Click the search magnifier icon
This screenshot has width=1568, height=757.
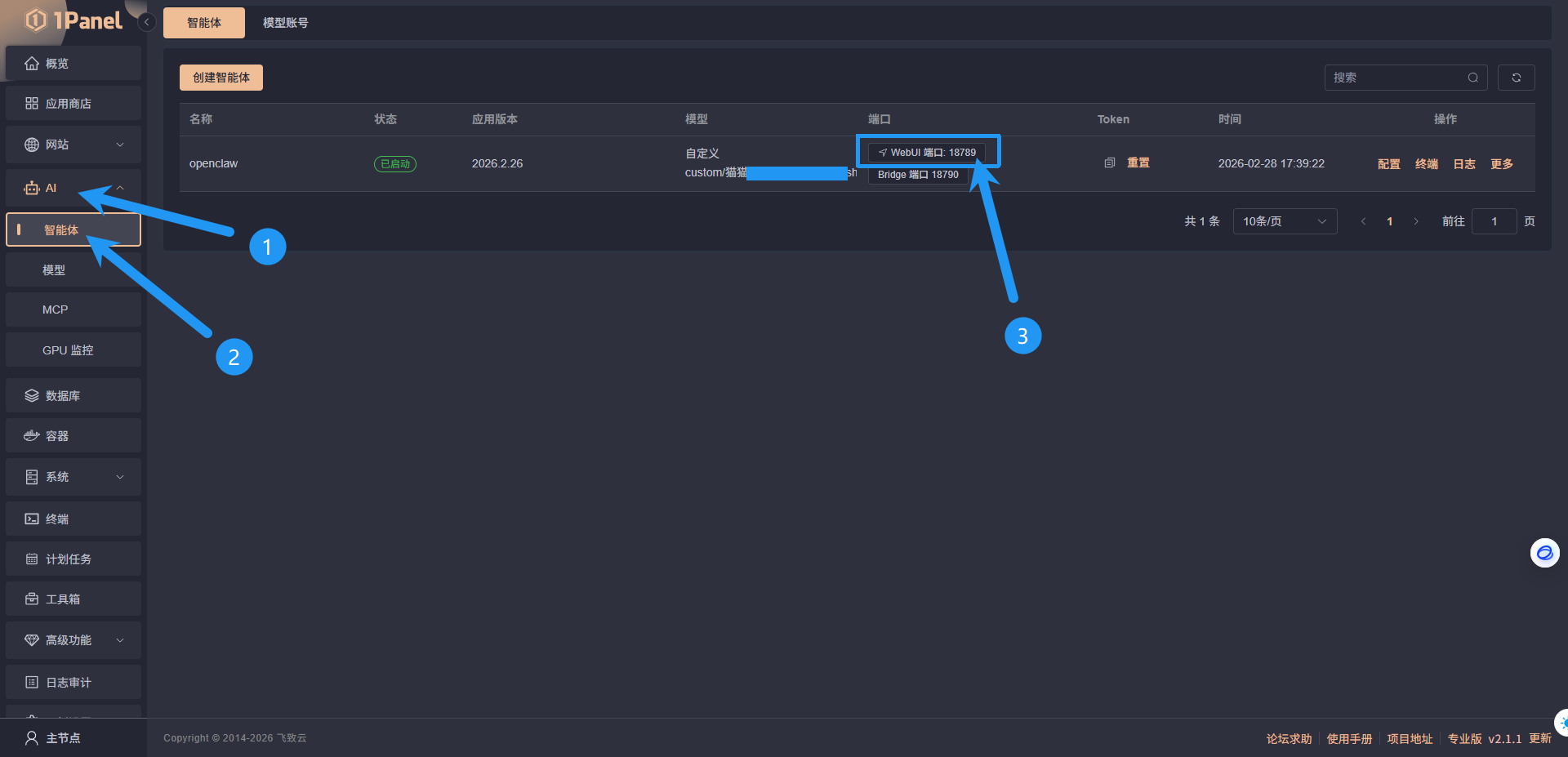(x=1472, y=78)
